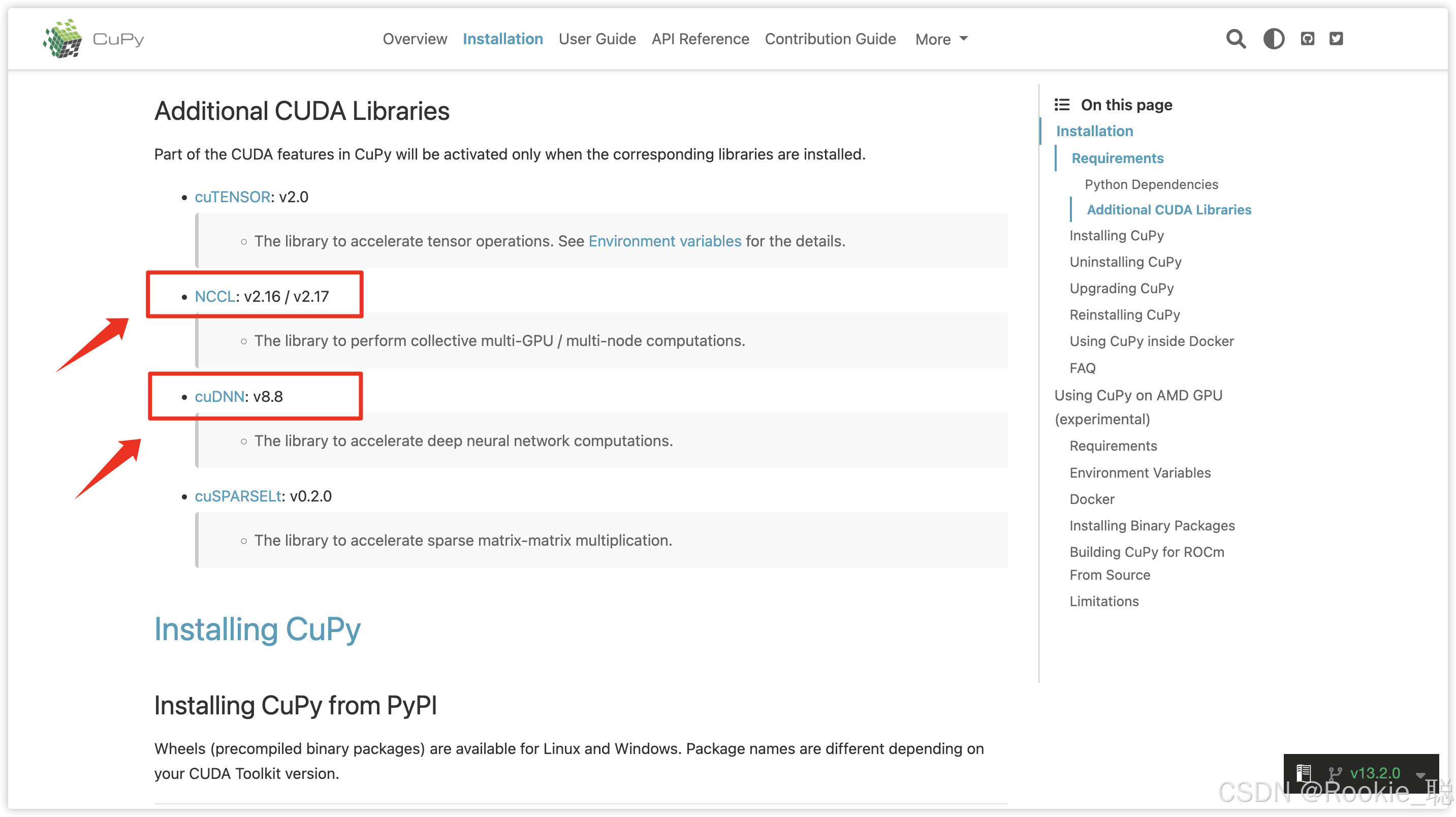Jump to Using CuPy inside Docker section
The image size is (1456, 817).
pyautogui.click(x=1151, y=341)
